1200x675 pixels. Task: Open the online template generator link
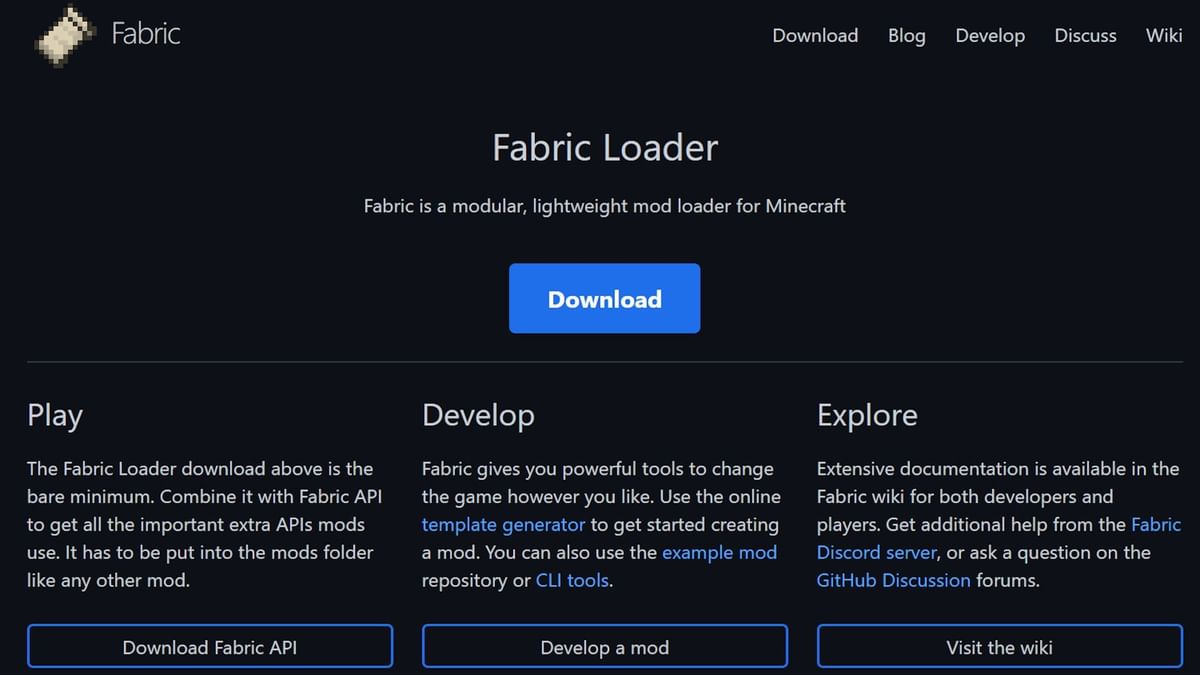click(503, 524)
